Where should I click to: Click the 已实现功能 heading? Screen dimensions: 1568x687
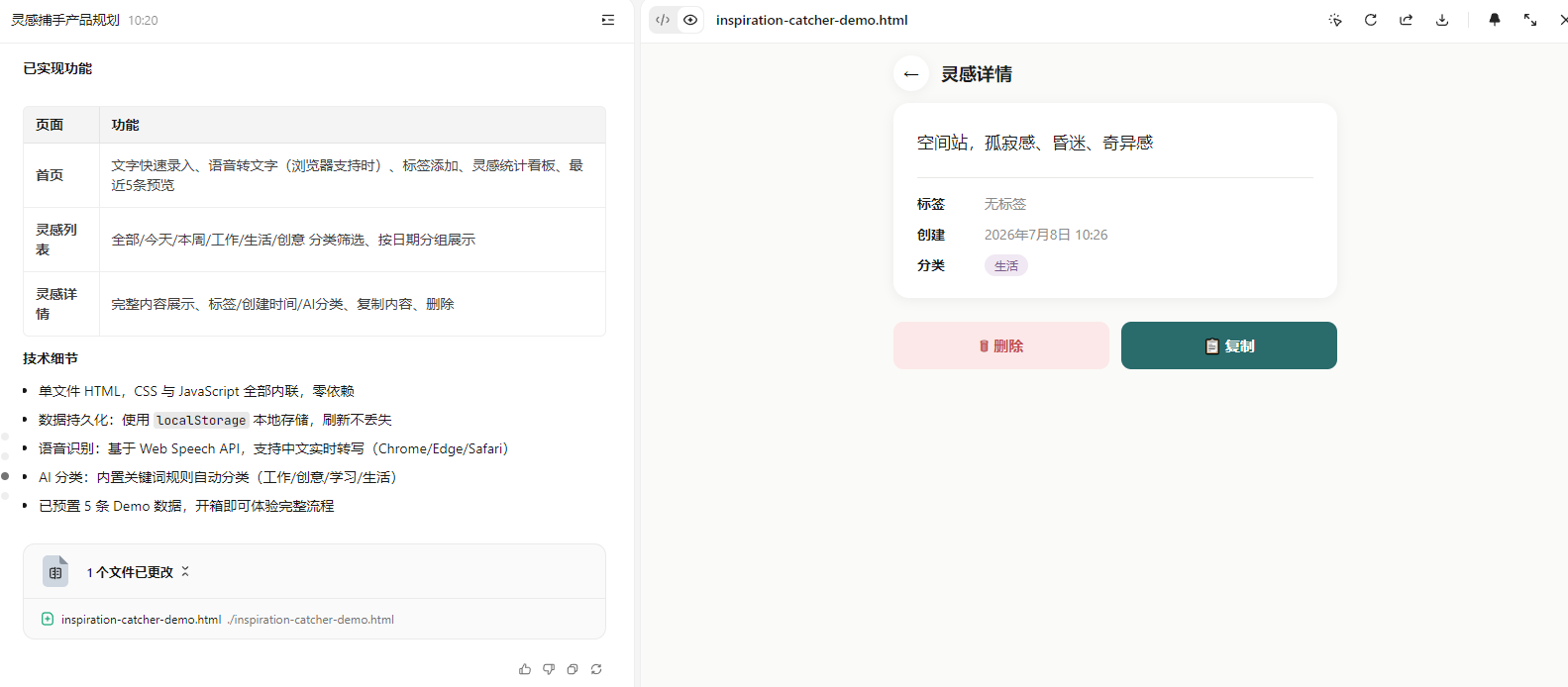click(x=57, y=68)
